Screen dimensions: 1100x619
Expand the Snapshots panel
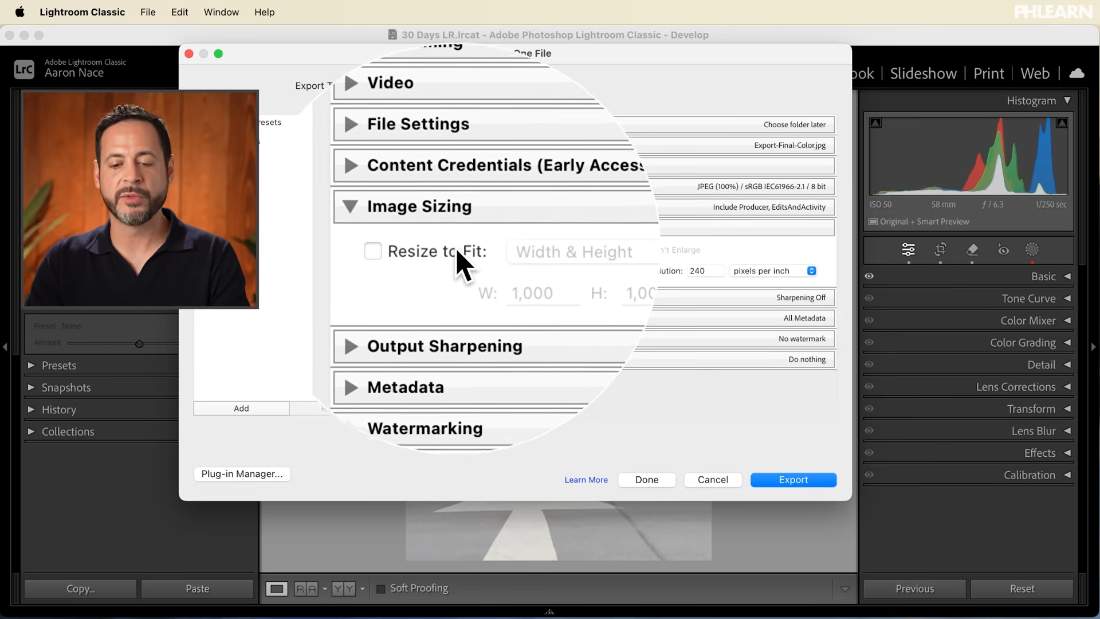coord(31,387)
